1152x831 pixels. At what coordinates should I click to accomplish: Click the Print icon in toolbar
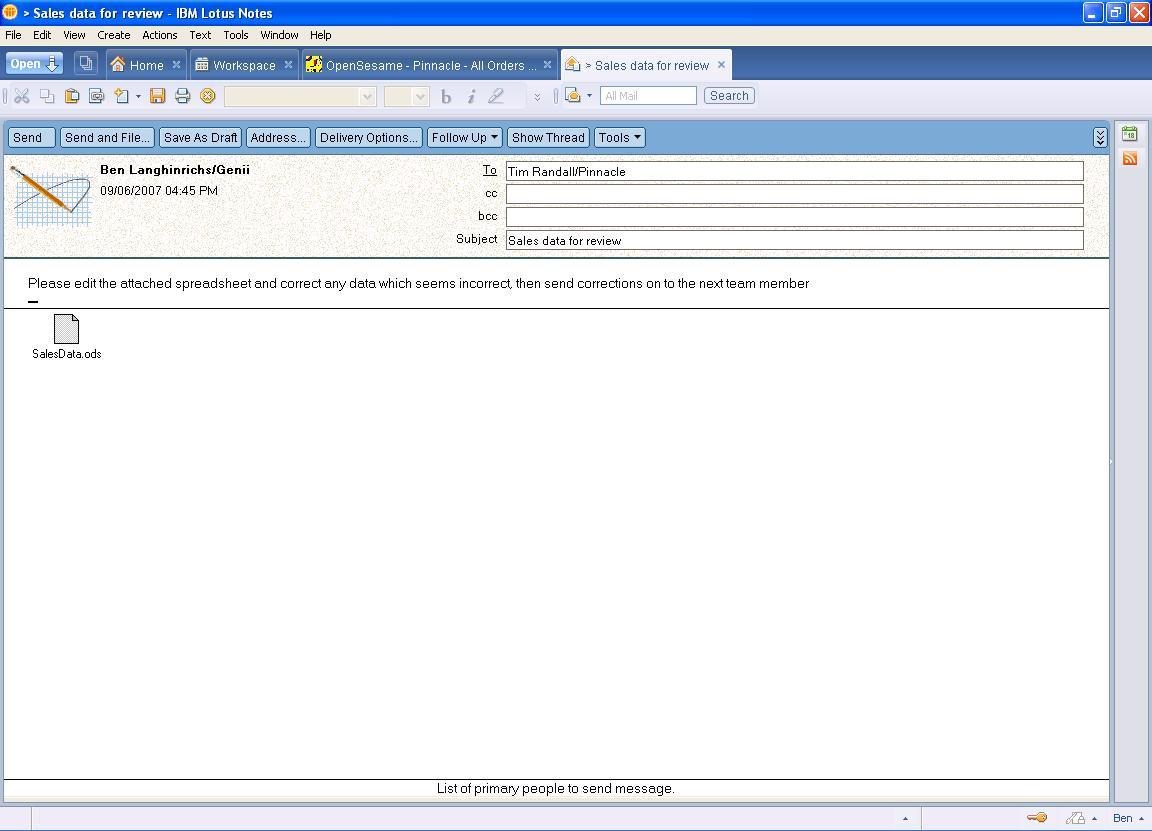(x=182, y=96)
